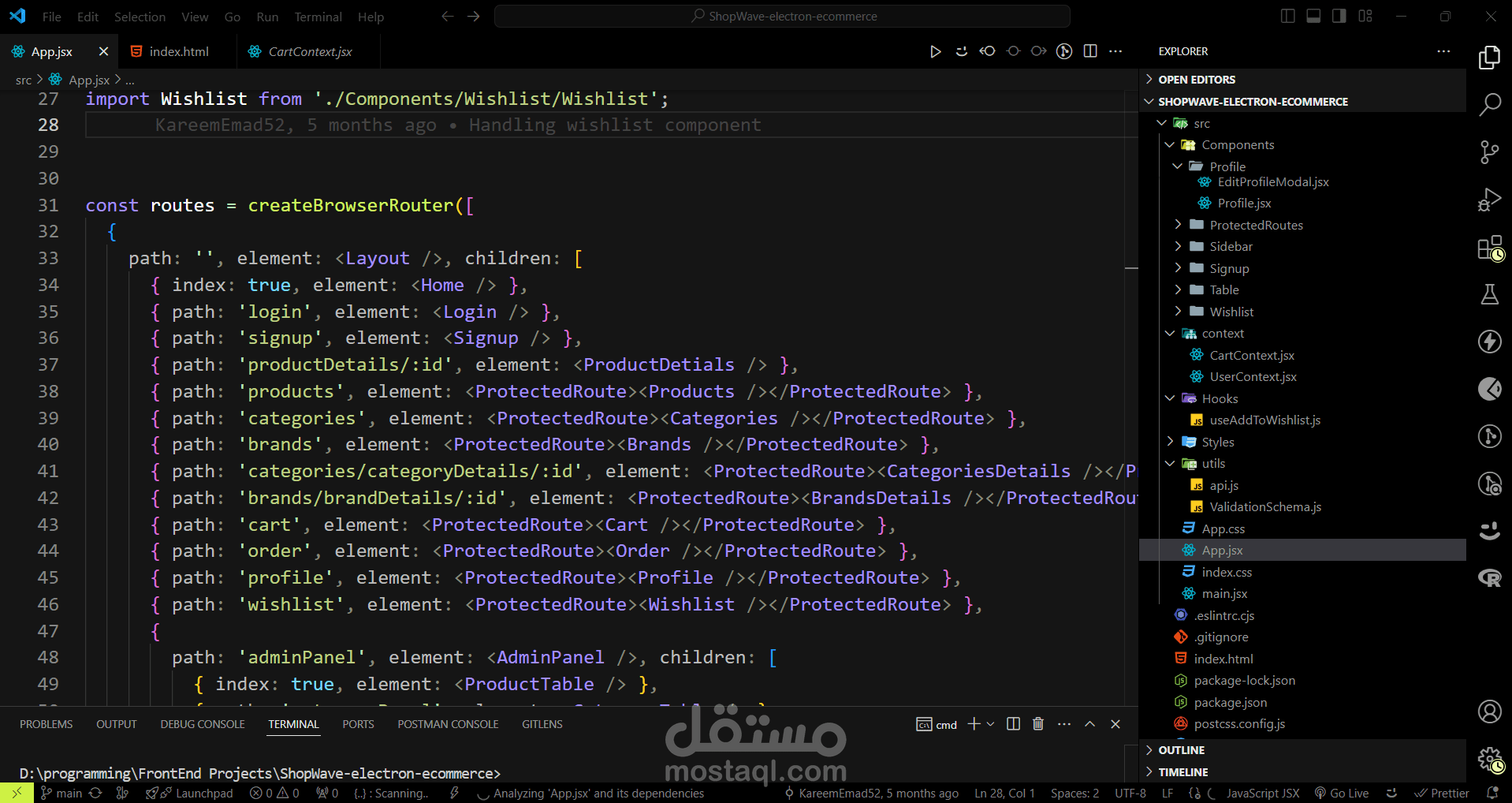Split the editor right
The image size is (1512, 803).
coord(1090,51)
